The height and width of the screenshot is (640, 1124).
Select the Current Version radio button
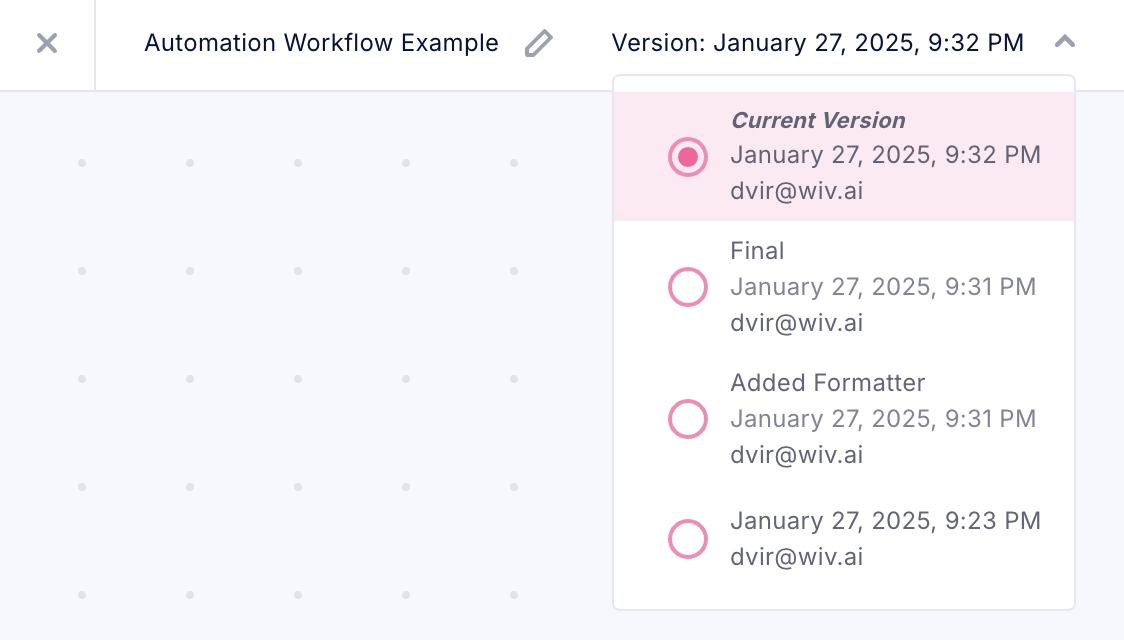tap(688, 156)
